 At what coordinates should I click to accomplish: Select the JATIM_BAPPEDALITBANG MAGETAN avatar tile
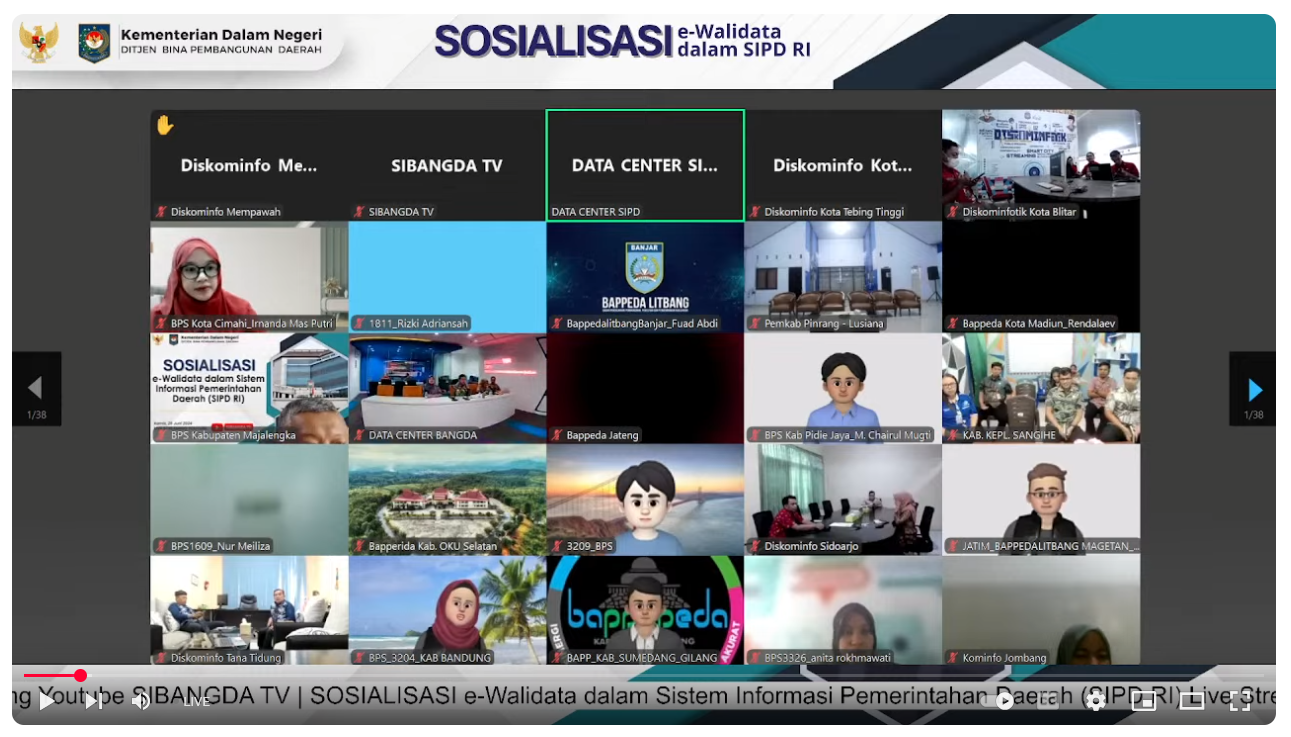coord(1041,499)
